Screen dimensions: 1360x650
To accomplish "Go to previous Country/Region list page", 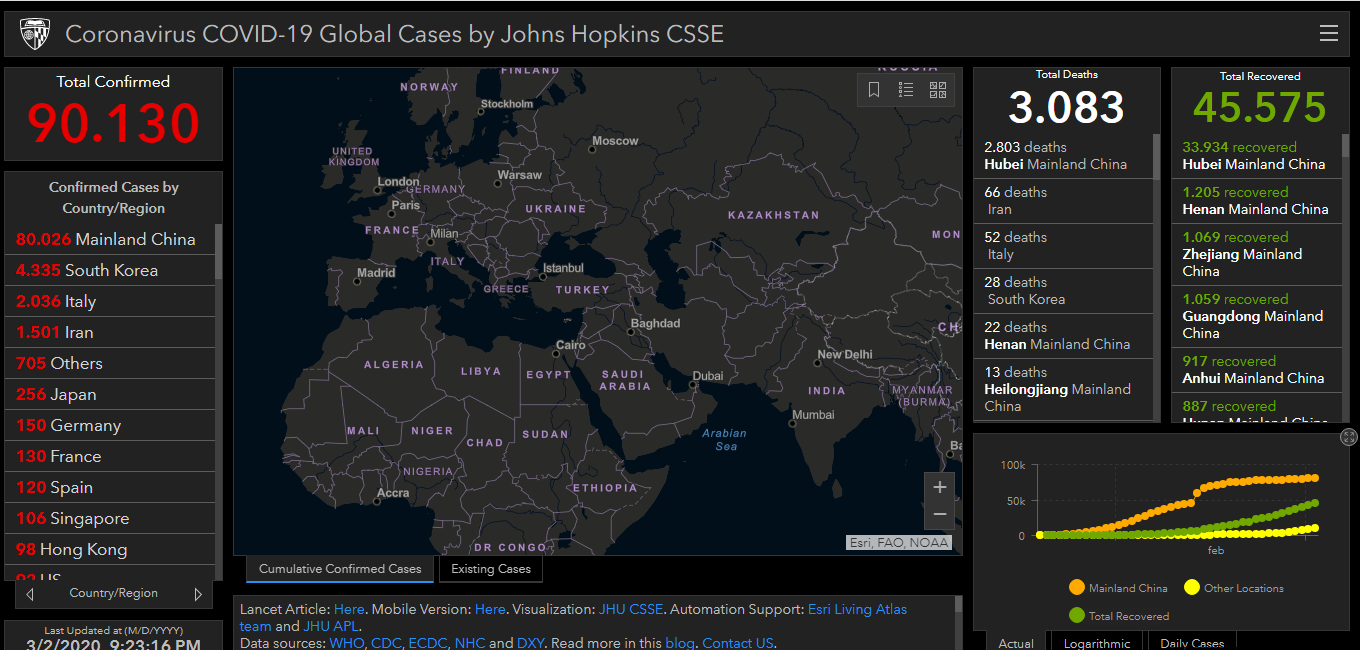I will 30,594.
